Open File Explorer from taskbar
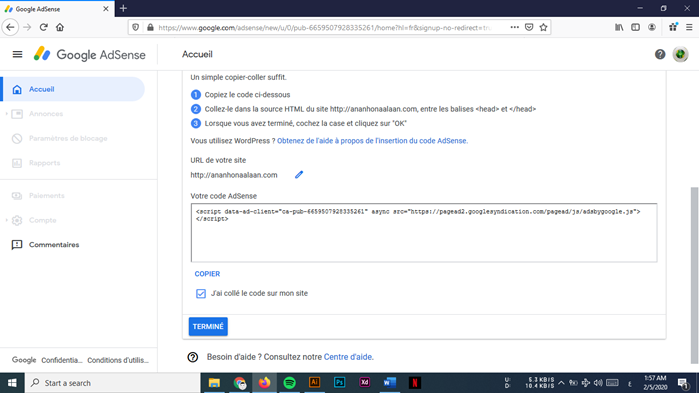 click(214, 383)
